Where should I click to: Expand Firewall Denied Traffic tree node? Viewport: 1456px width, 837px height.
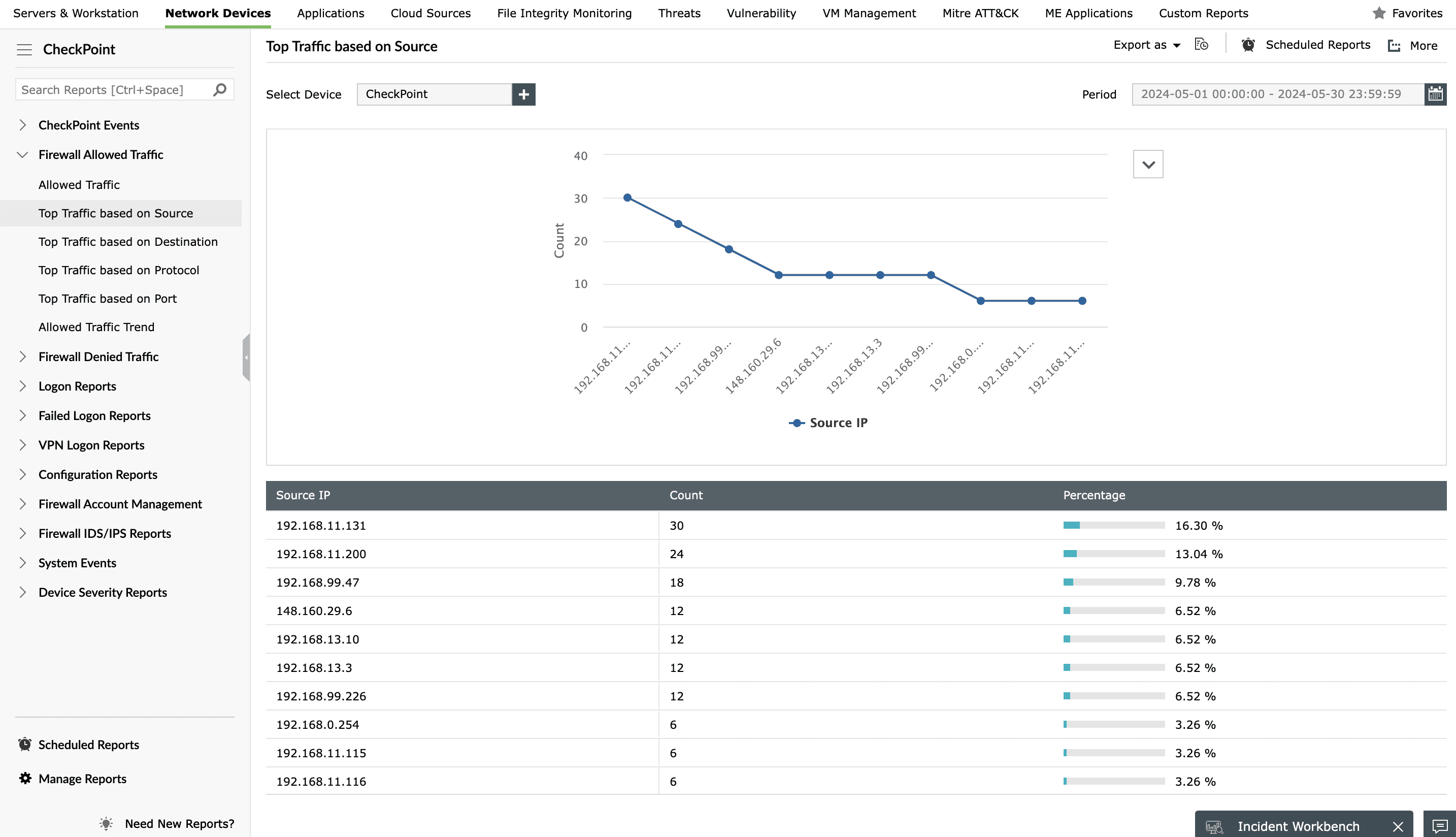[x=23, y=357]
